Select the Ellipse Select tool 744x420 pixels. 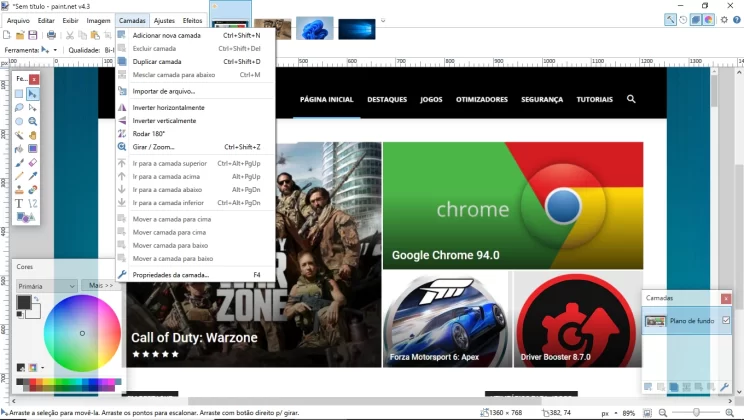[x=19, y=121]
